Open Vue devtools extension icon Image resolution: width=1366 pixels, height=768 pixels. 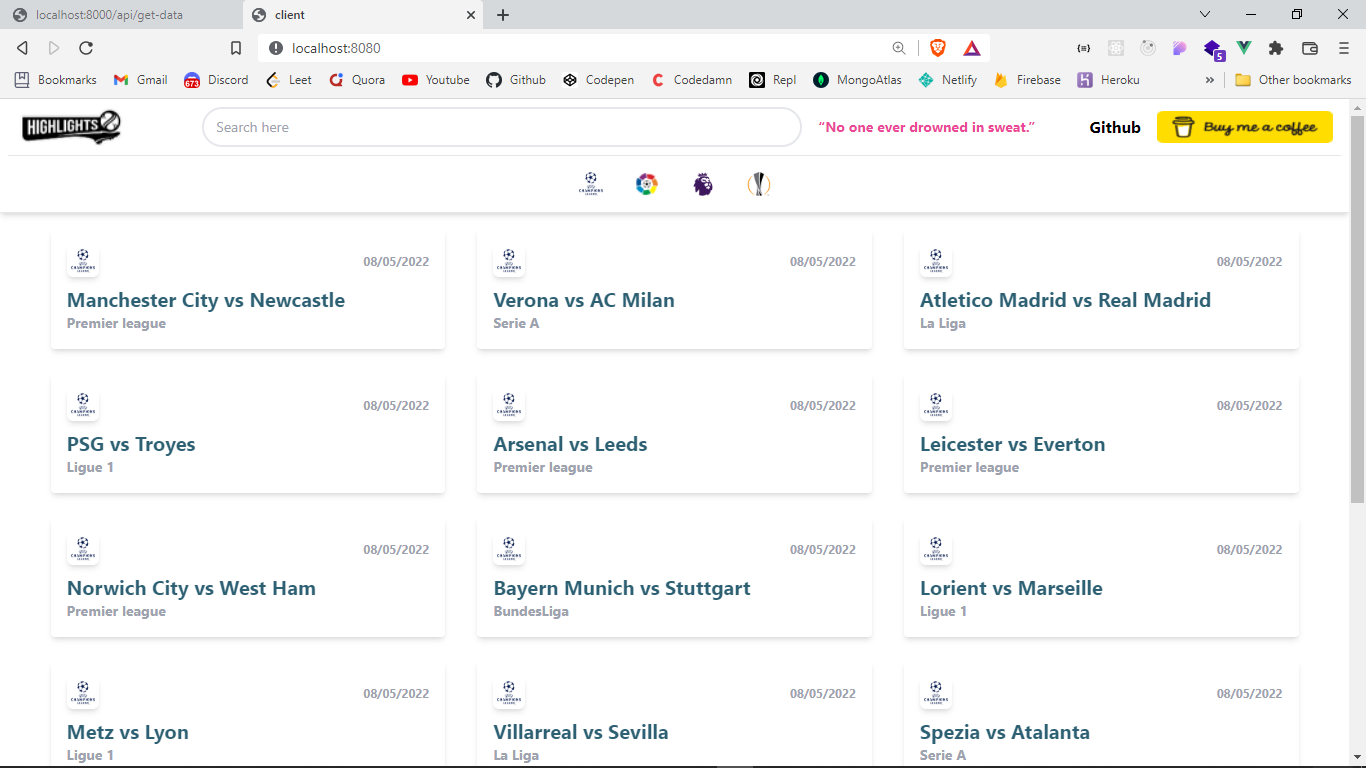point(1244,48)
